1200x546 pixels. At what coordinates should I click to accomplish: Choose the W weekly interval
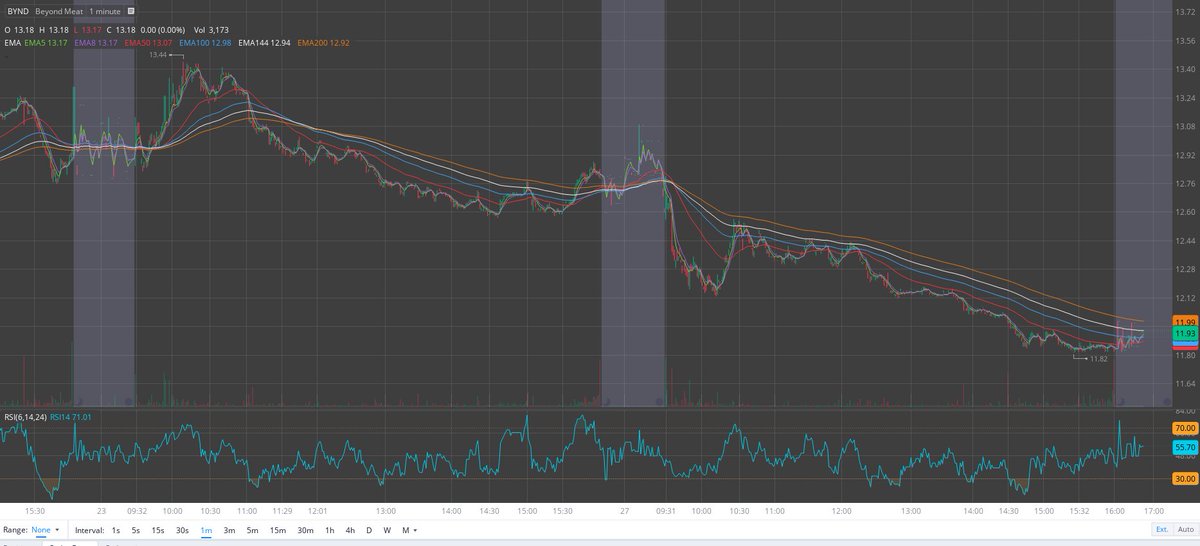[x=386, y=529]
